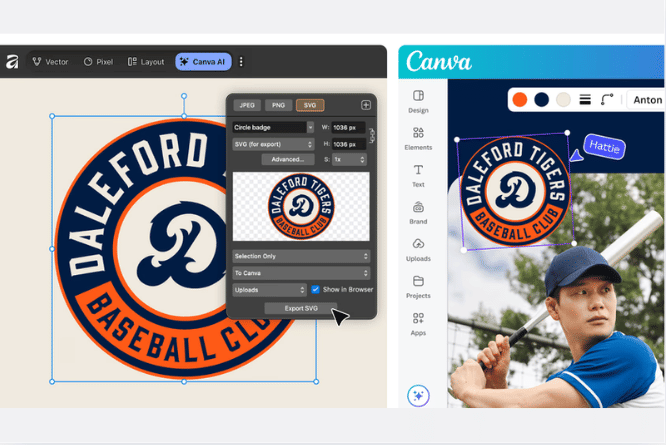
Task: Select the badge logo on Canva canvas
Action: click(515, 191)
